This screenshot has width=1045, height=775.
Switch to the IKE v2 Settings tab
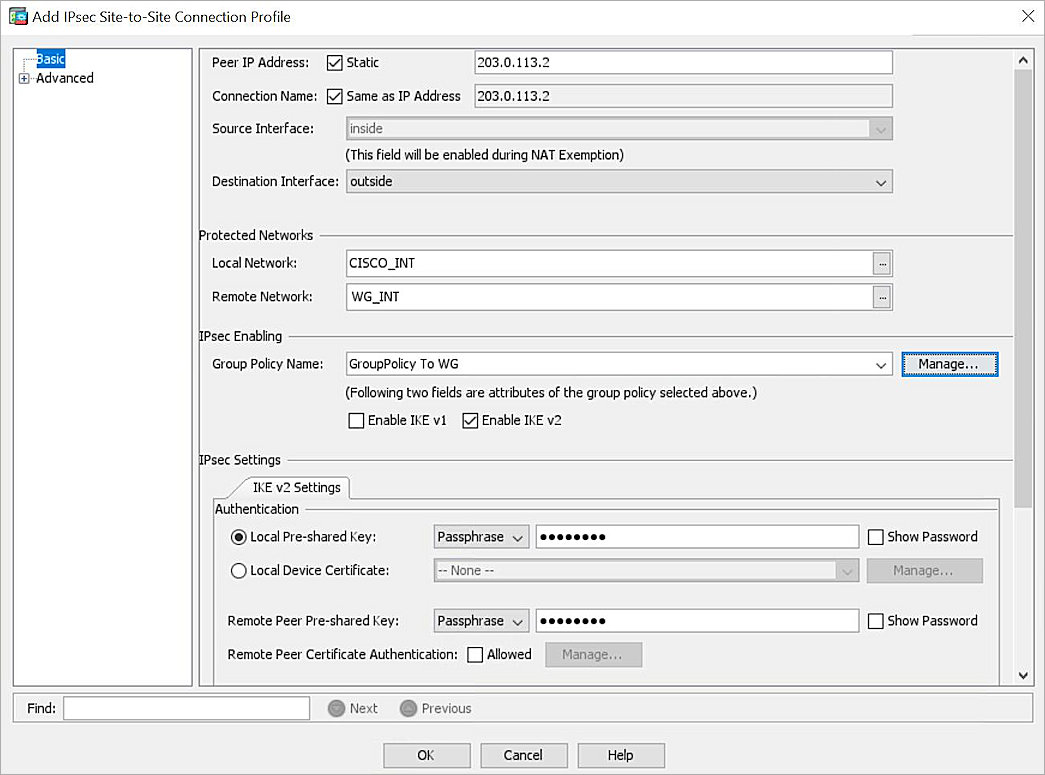coord(295,488)
